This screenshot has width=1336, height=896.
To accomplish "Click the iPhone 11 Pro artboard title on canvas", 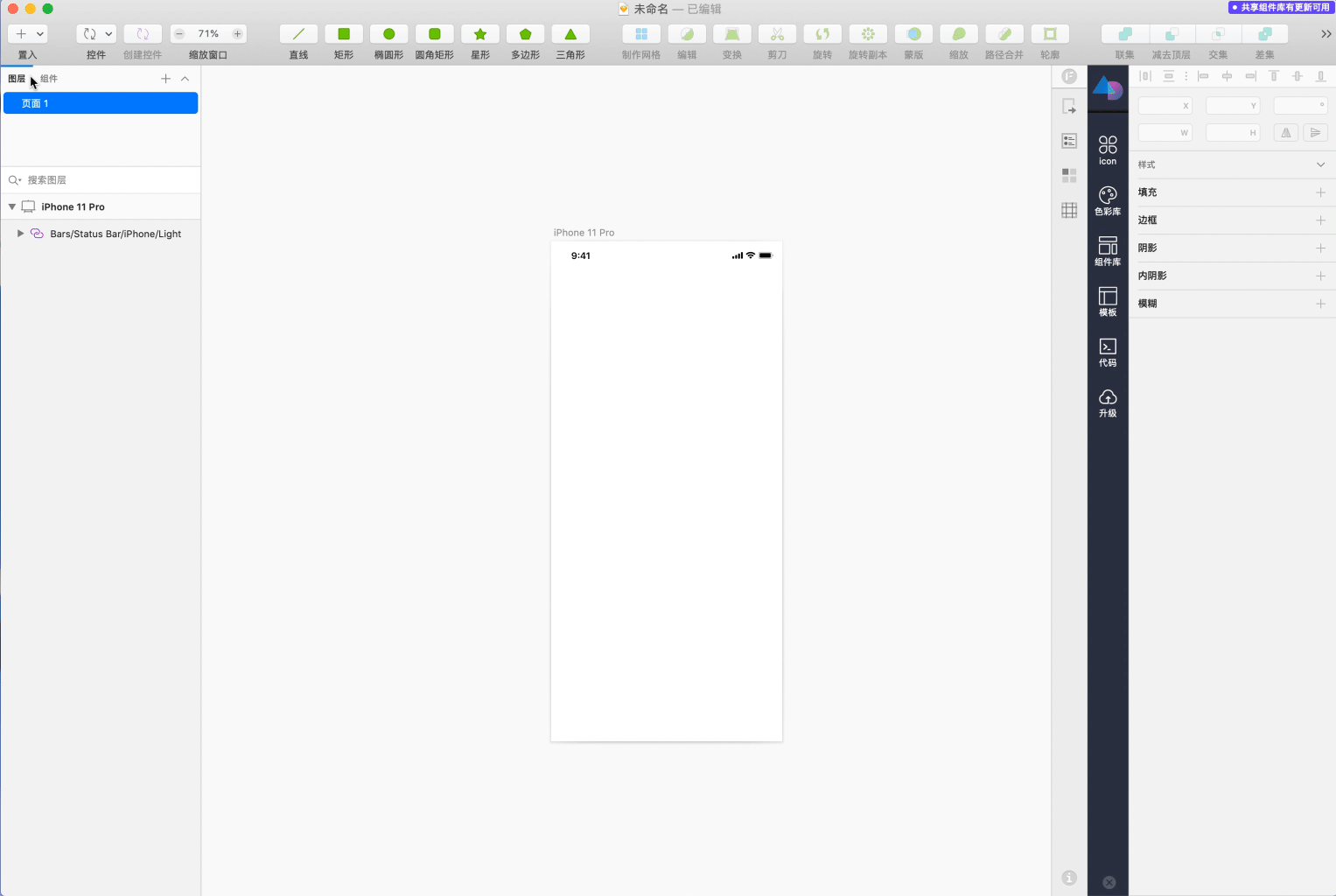I will click(x=584, y=233).
